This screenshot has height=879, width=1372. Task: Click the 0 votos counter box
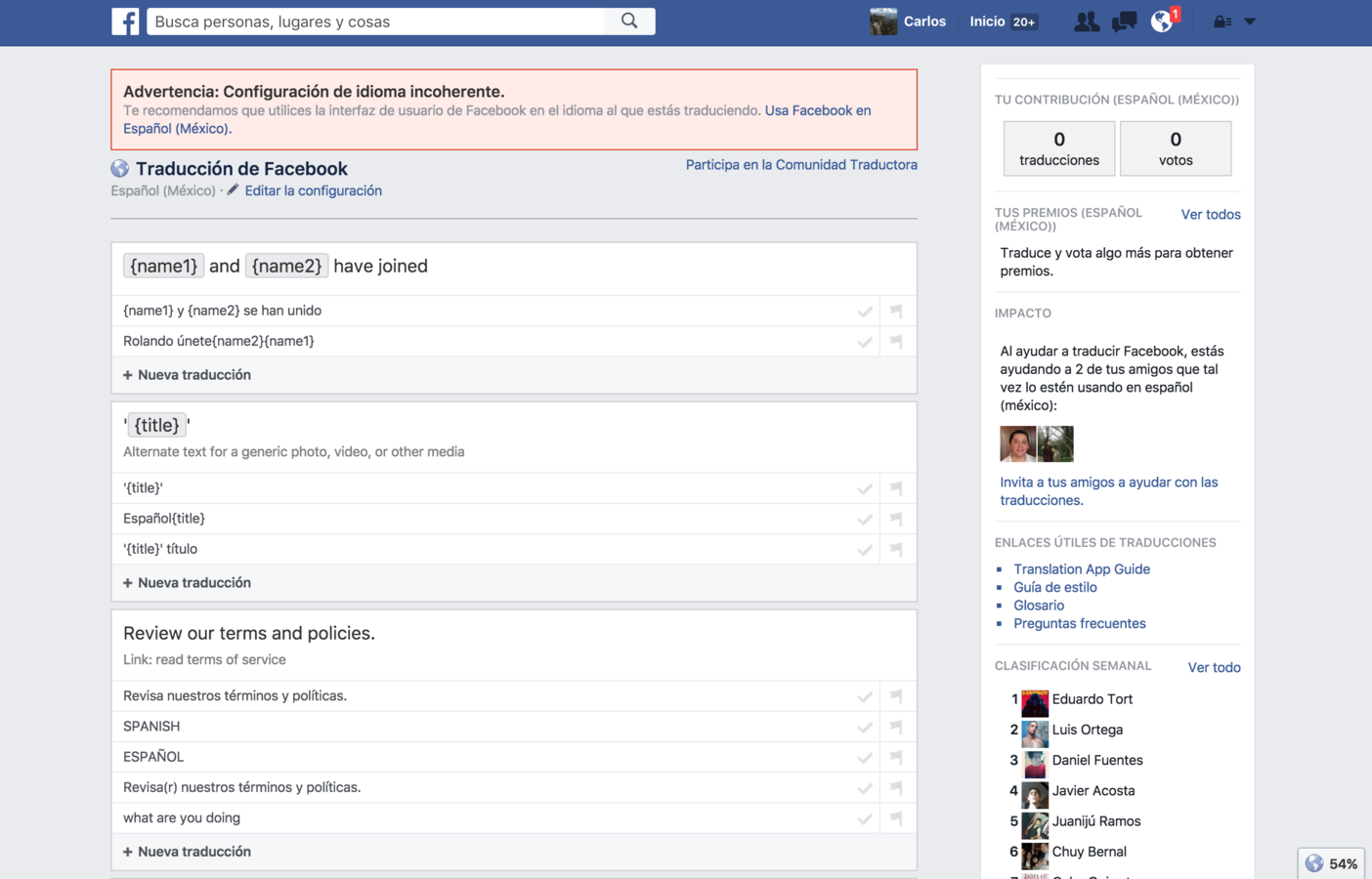coord(1176,148)
